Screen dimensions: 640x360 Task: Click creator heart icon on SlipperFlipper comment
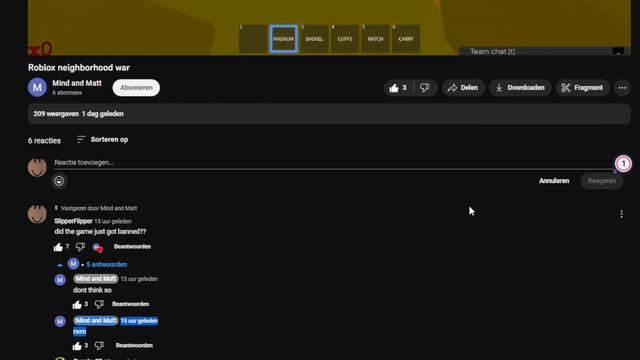(98, 247)
